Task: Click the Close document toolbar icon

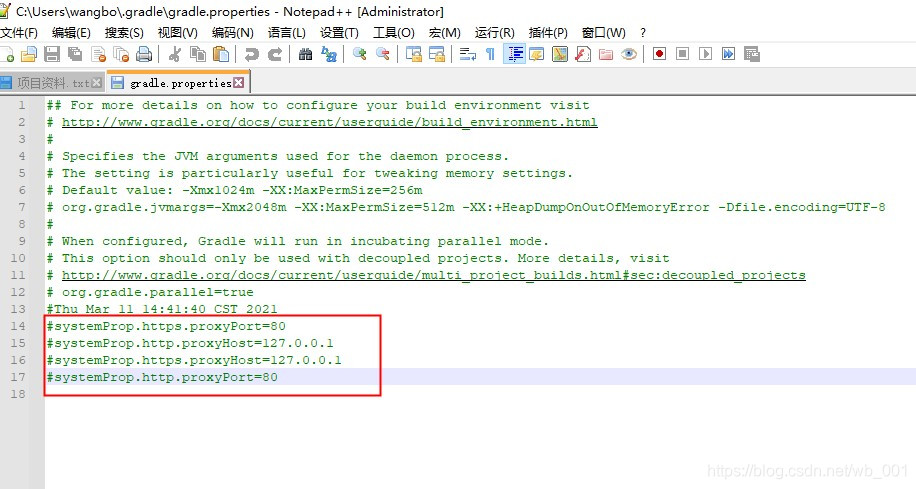Action: click(98, 54)
